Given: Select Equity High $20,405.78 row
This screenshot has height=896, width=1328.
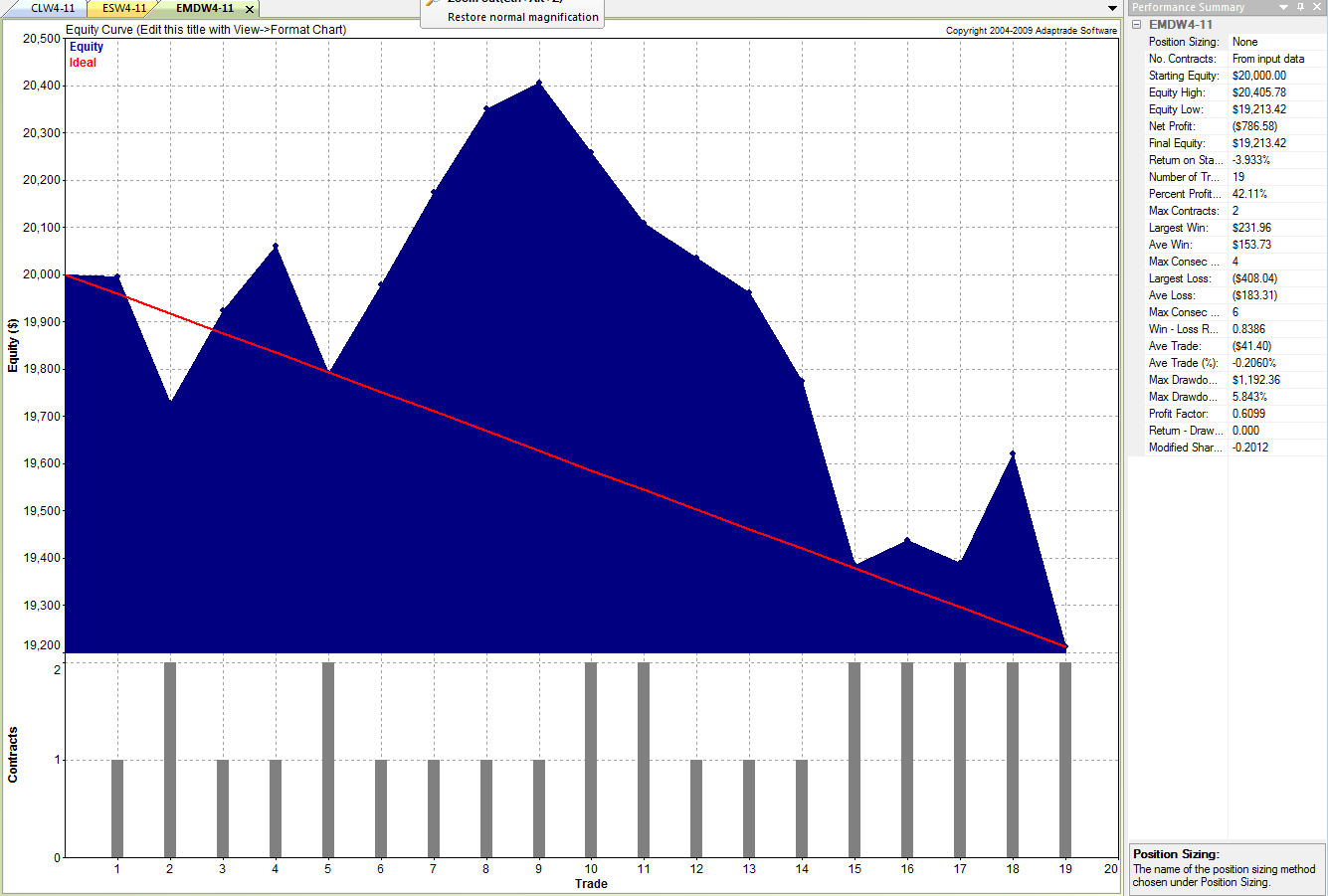Looking at the screenshot, I should [1228, 92].
